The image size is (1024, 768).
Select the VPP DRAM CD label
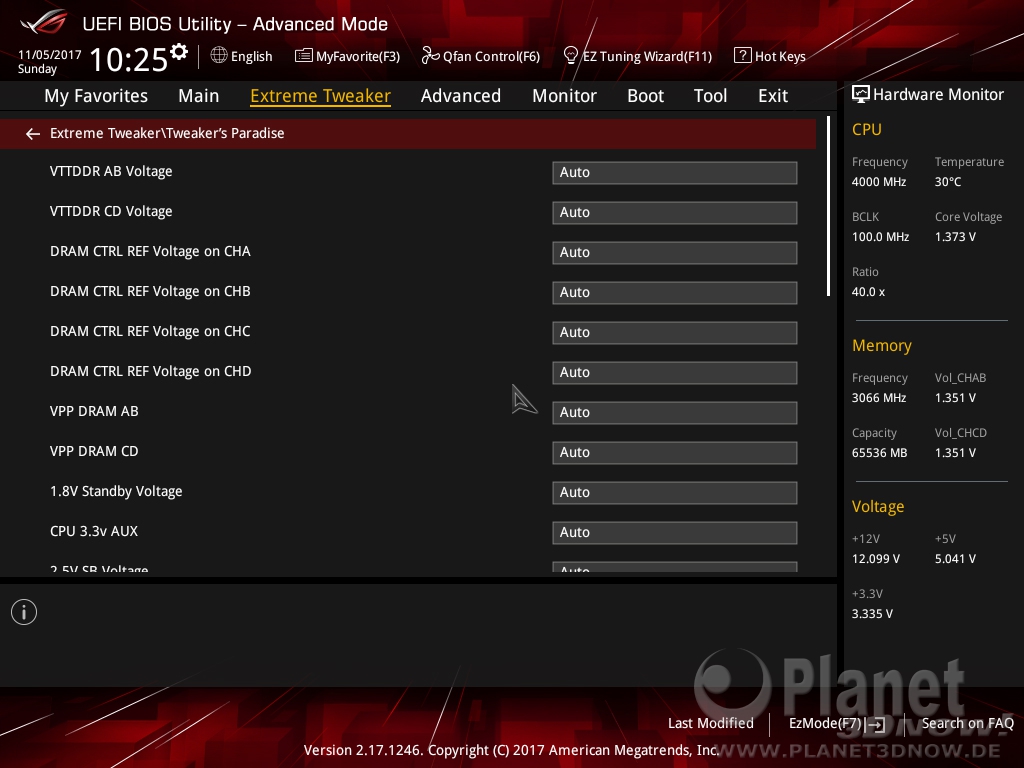(94, 451)
